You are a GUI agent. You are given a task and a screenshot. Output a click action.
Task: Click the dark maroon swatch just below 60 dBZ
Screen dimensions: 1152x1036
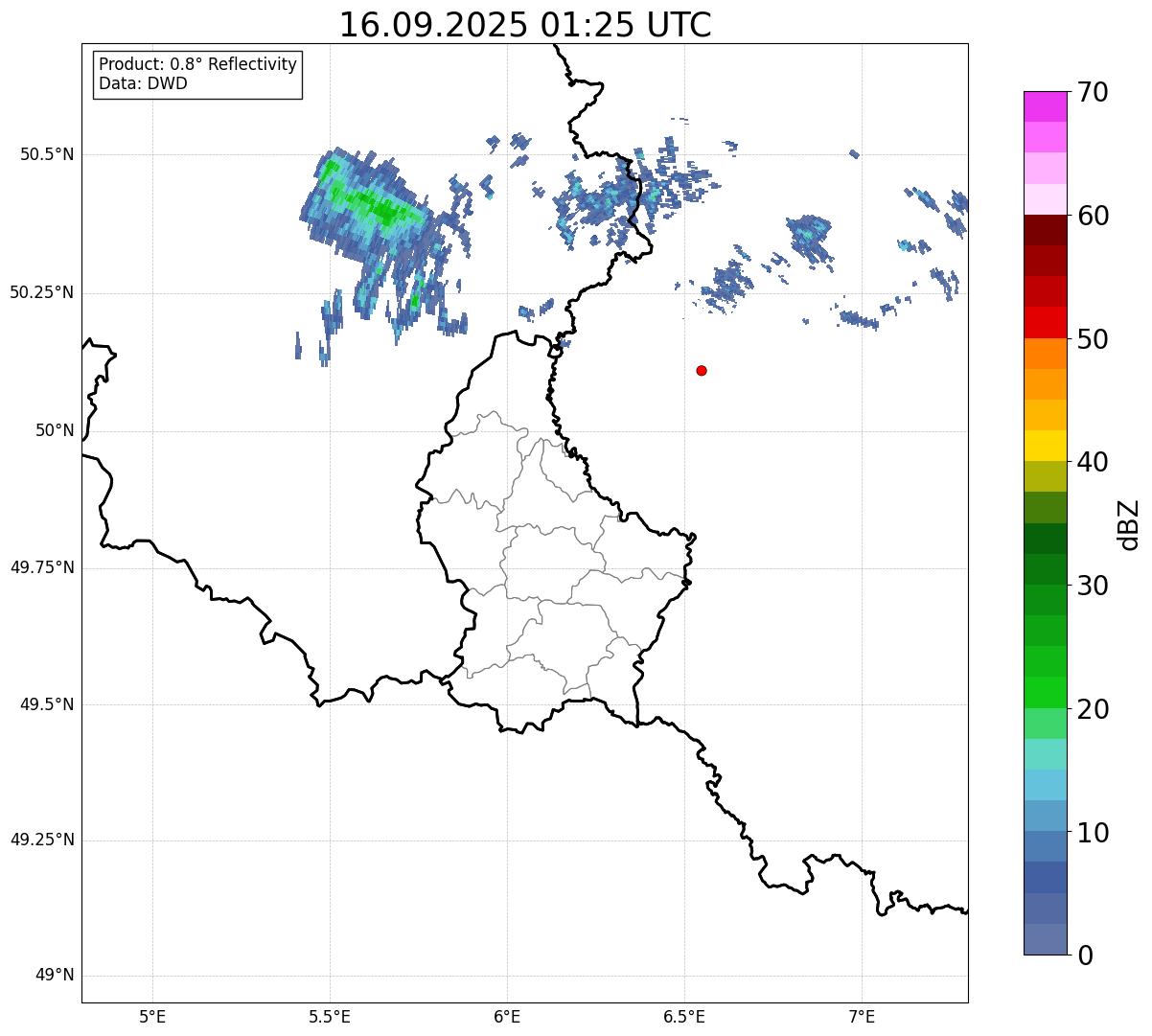tap(1045, 230)
